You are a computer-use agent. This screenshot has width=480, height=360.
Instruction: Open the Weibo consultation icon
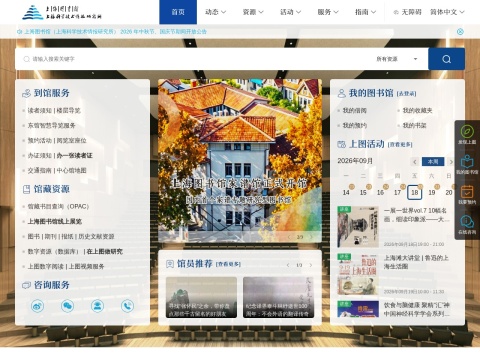tap(37, 306)
